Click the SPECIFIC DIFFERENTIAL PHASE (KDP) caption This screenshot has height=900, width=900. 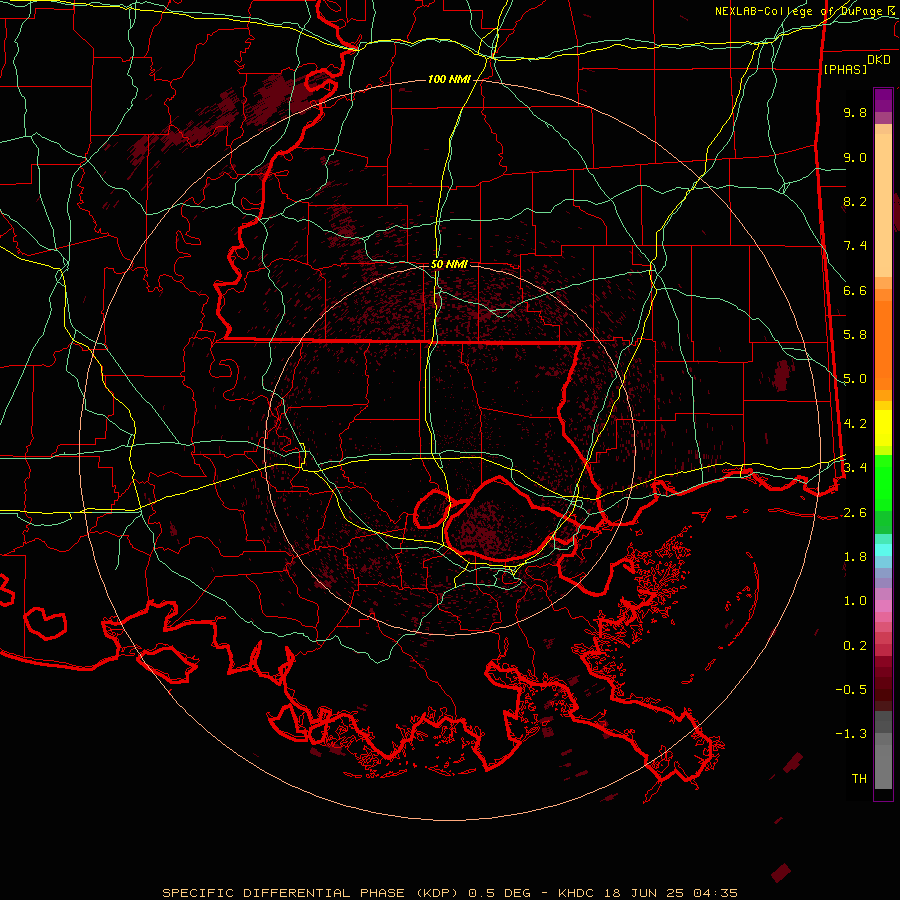[x=310, y=893]
